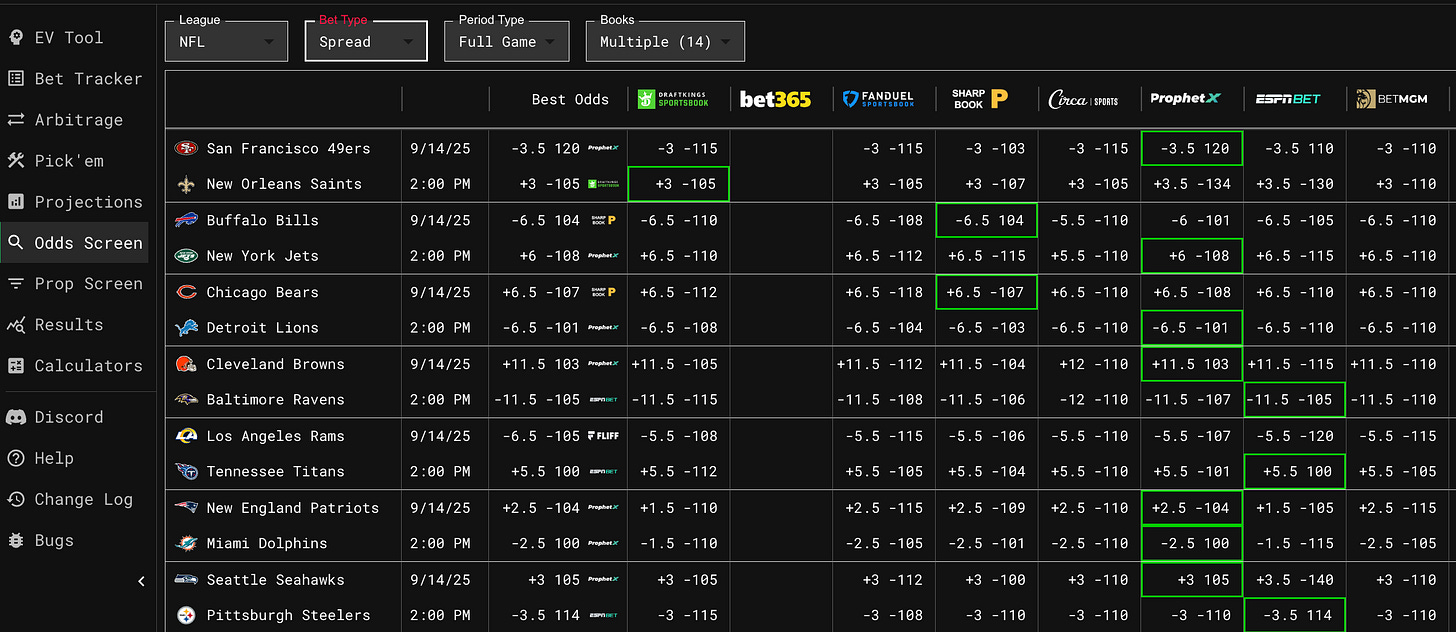Click the bet365 column logo
The height and width of the screenshot is (632, 1456).
coord(775,99)
